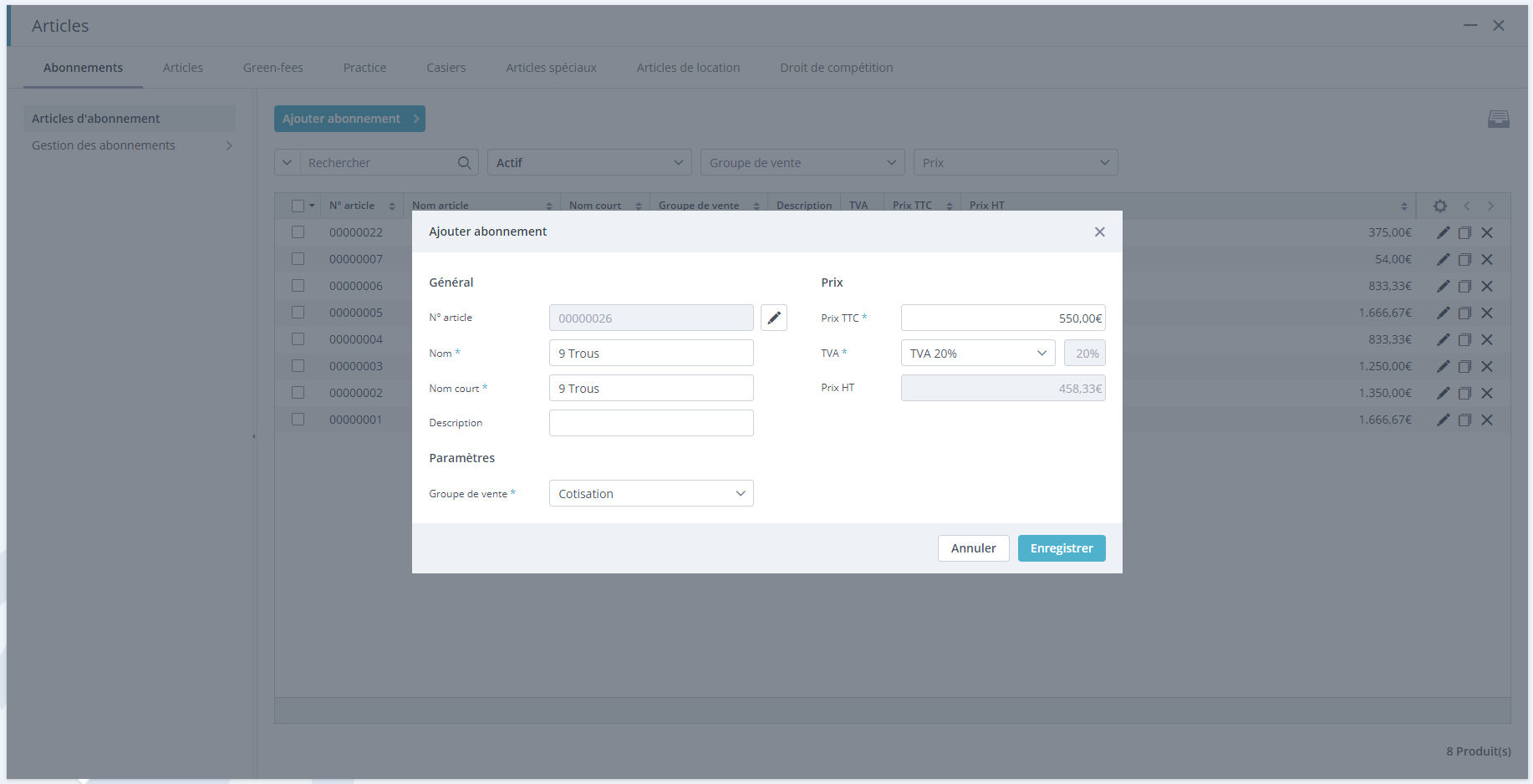Viewport: 1533px width, 784px height.
Task: Open table column settings gear
Action: [x=1440, y=206]
